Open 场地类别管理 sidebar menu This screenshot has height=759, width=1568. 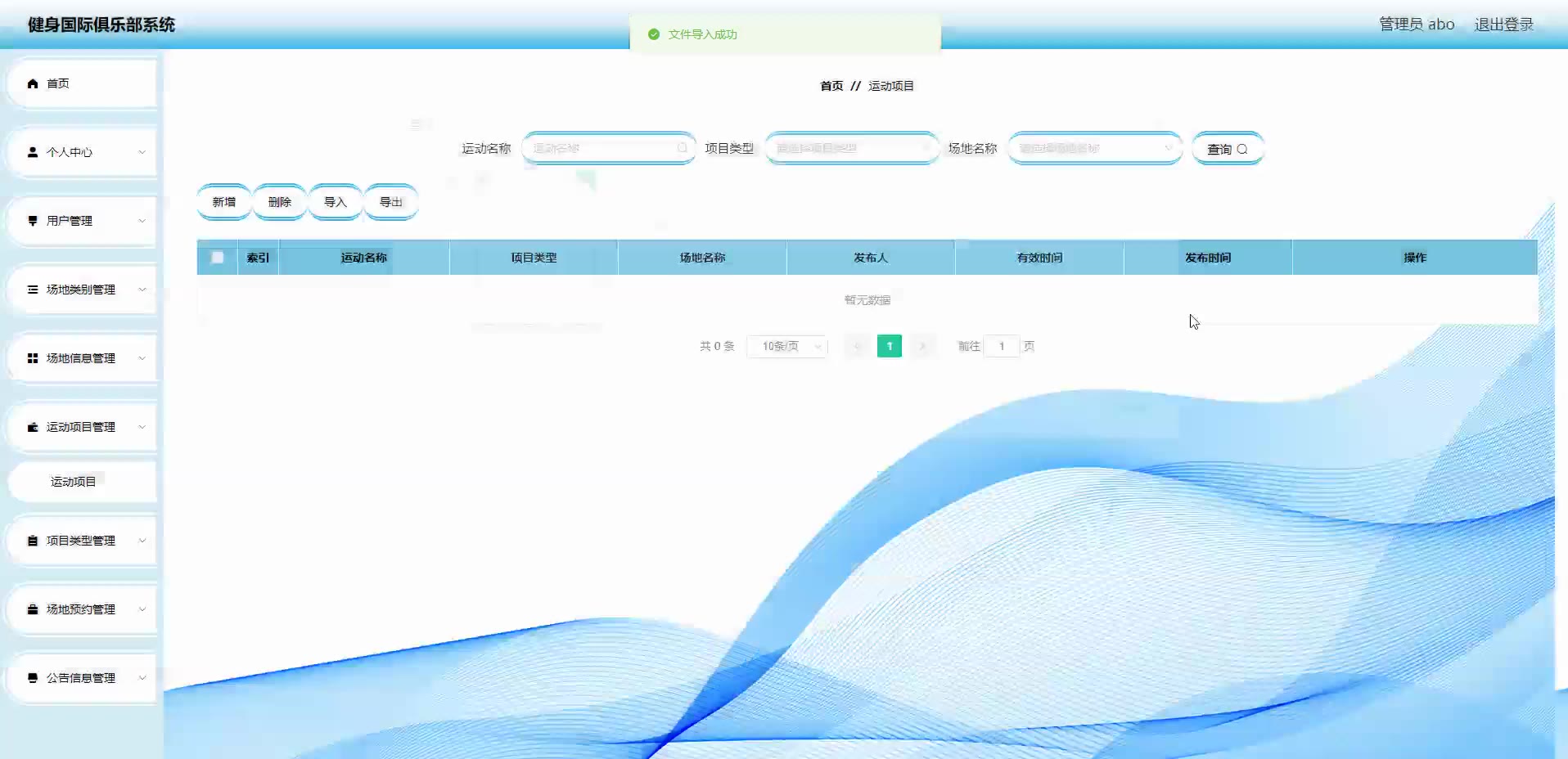82,290
